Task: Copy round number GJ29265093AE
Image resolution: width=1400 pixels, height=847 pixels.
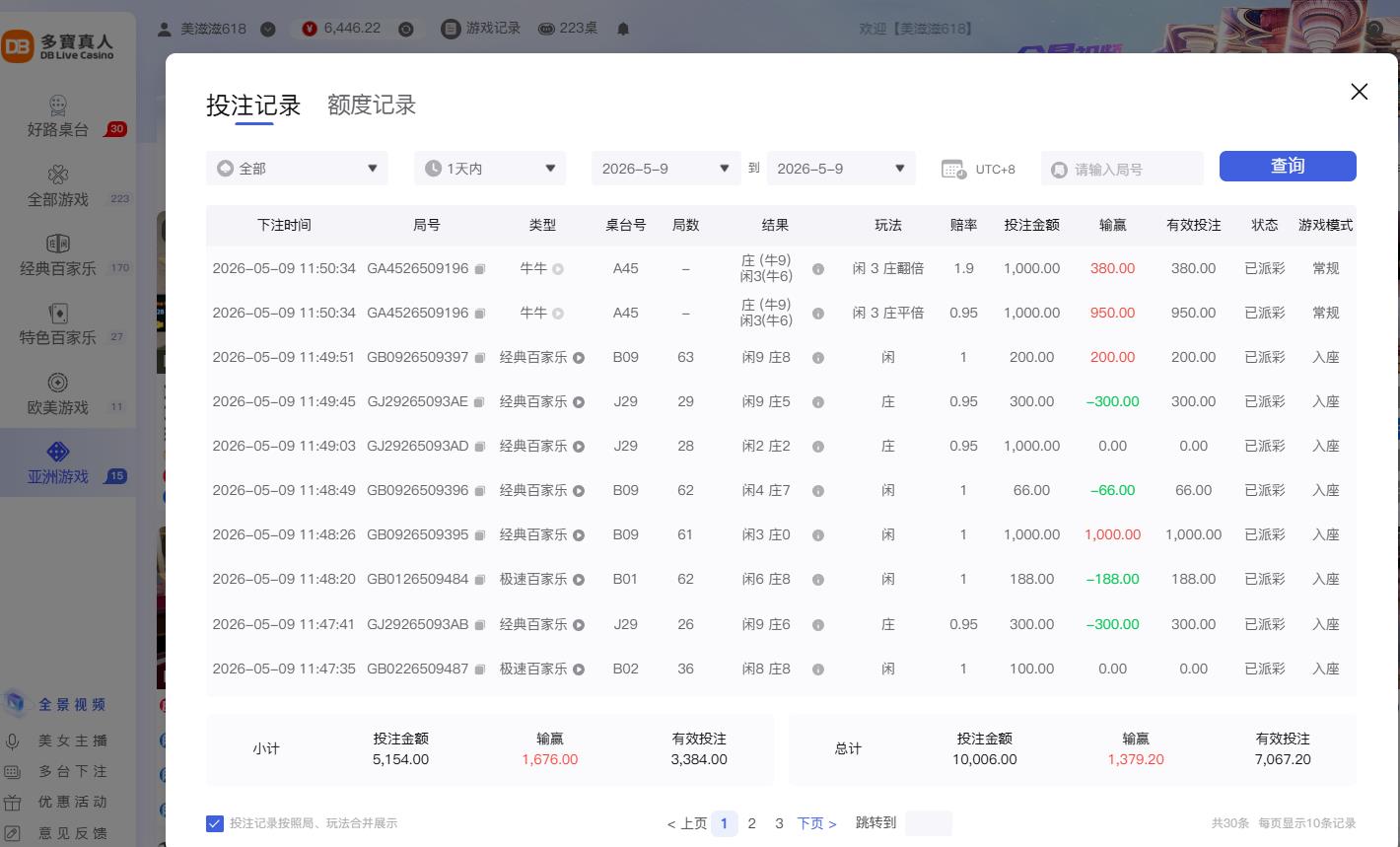Action: pyautogui.click(x=480, y=402)
